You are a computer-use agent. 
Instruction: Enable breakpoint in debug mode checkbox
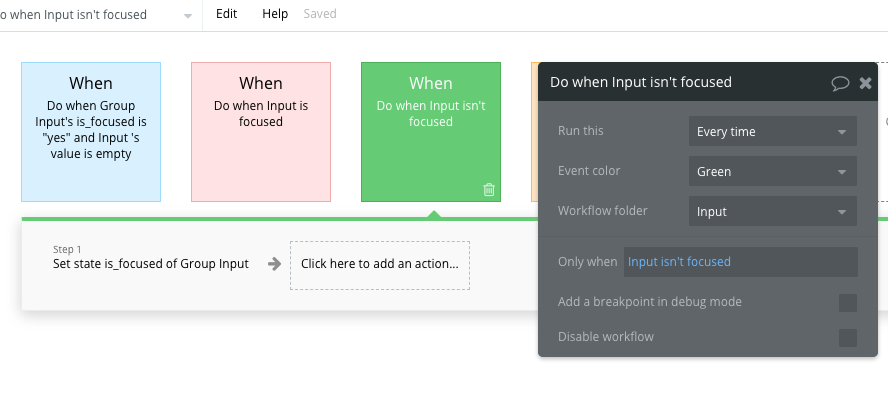[x=847, y=303]
